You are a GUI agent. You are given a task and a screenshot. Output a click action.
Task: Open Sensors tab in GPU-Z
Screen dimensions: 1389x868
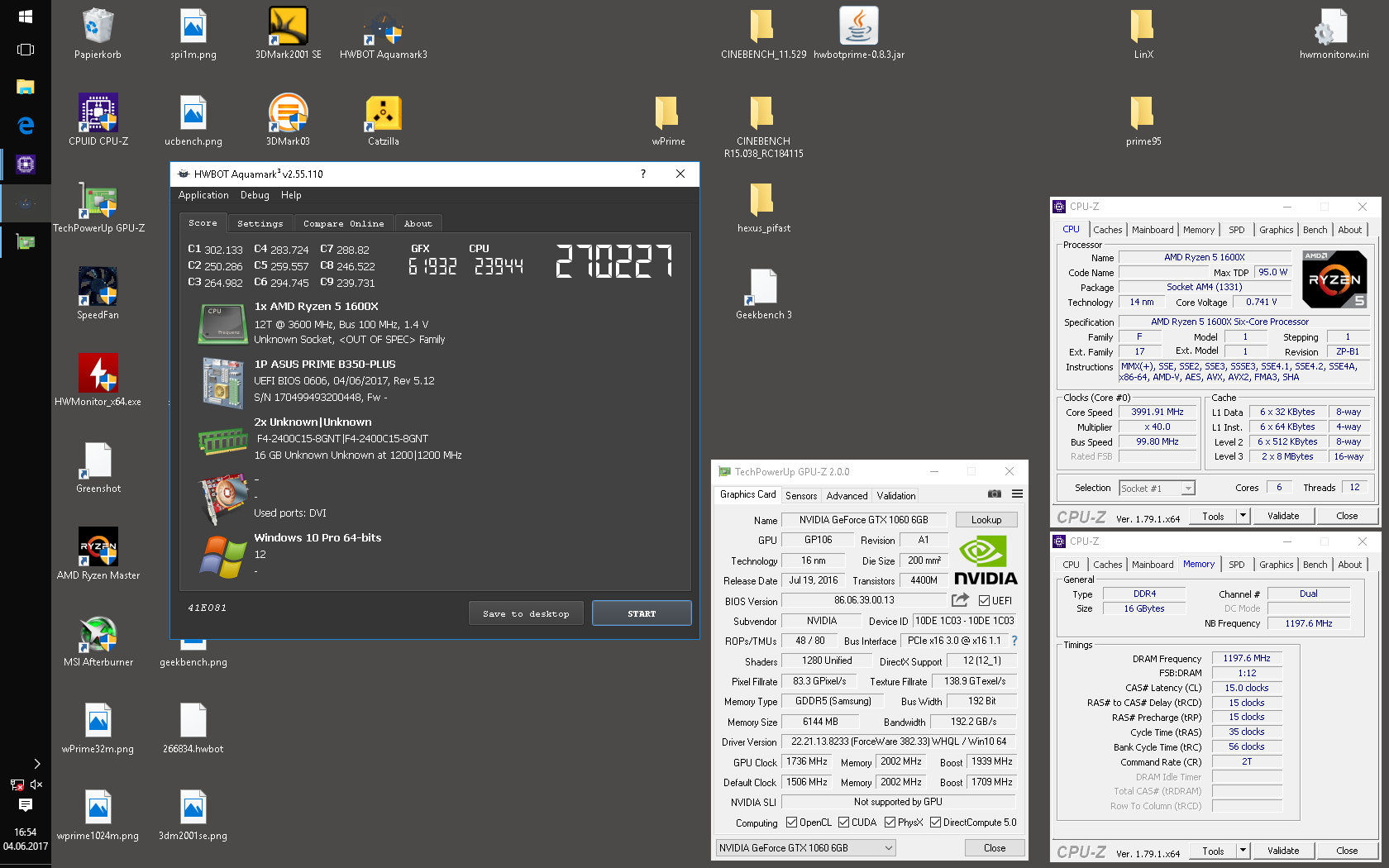(801, 496)
